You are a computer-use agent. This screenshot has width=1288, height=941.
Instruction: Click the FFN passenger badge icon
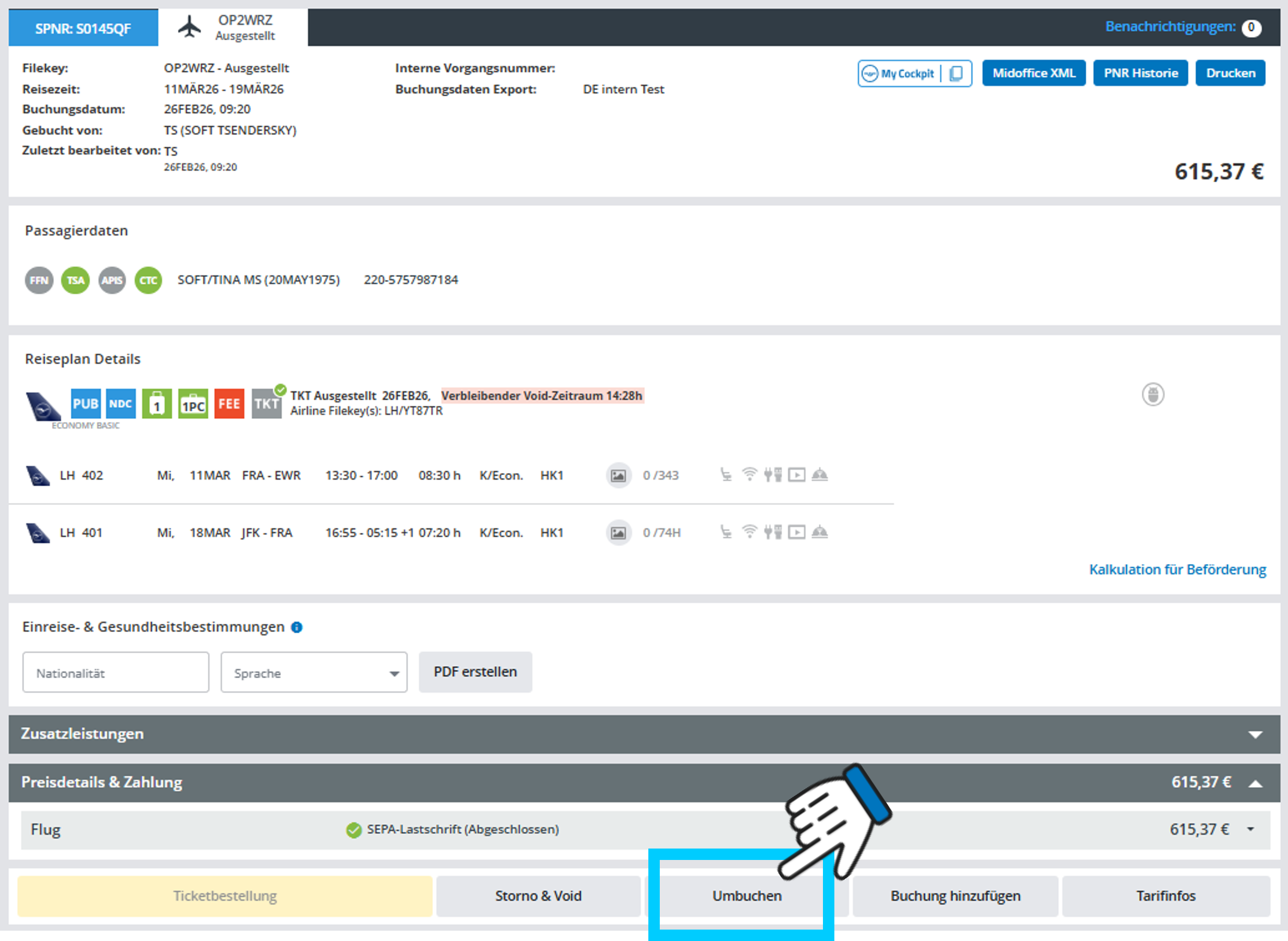pyautogui.click(x=39, y=280)
